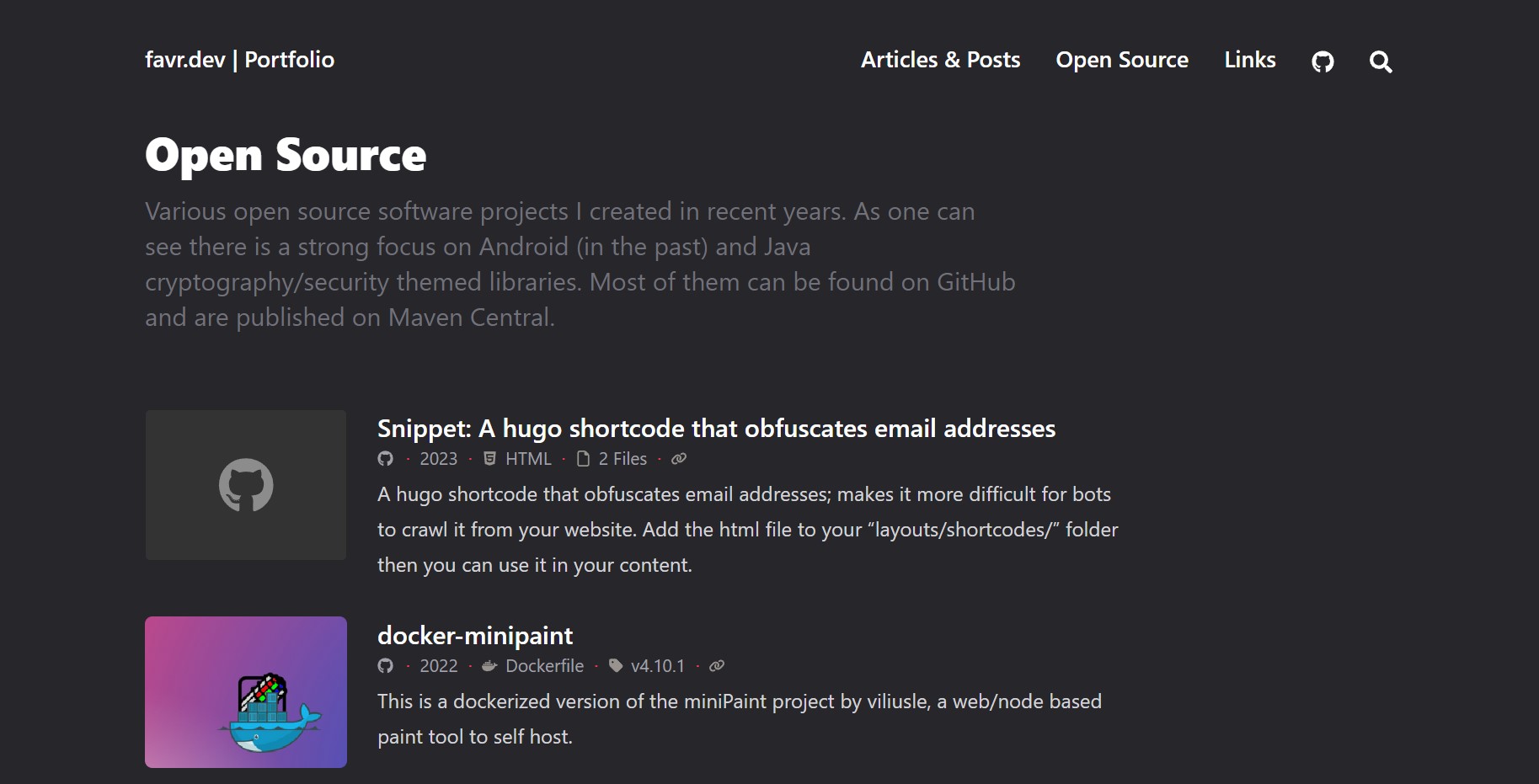The image size is (1539, 784).
Task: Open the search icon in the navigation bar
Action: (1380, 61)
